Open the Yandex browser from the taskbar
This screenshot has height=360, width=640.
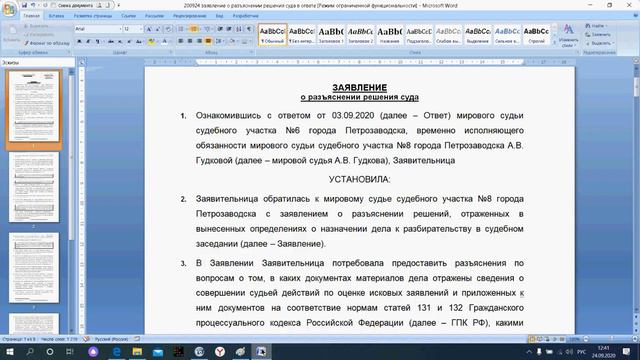tap(220, 351)
